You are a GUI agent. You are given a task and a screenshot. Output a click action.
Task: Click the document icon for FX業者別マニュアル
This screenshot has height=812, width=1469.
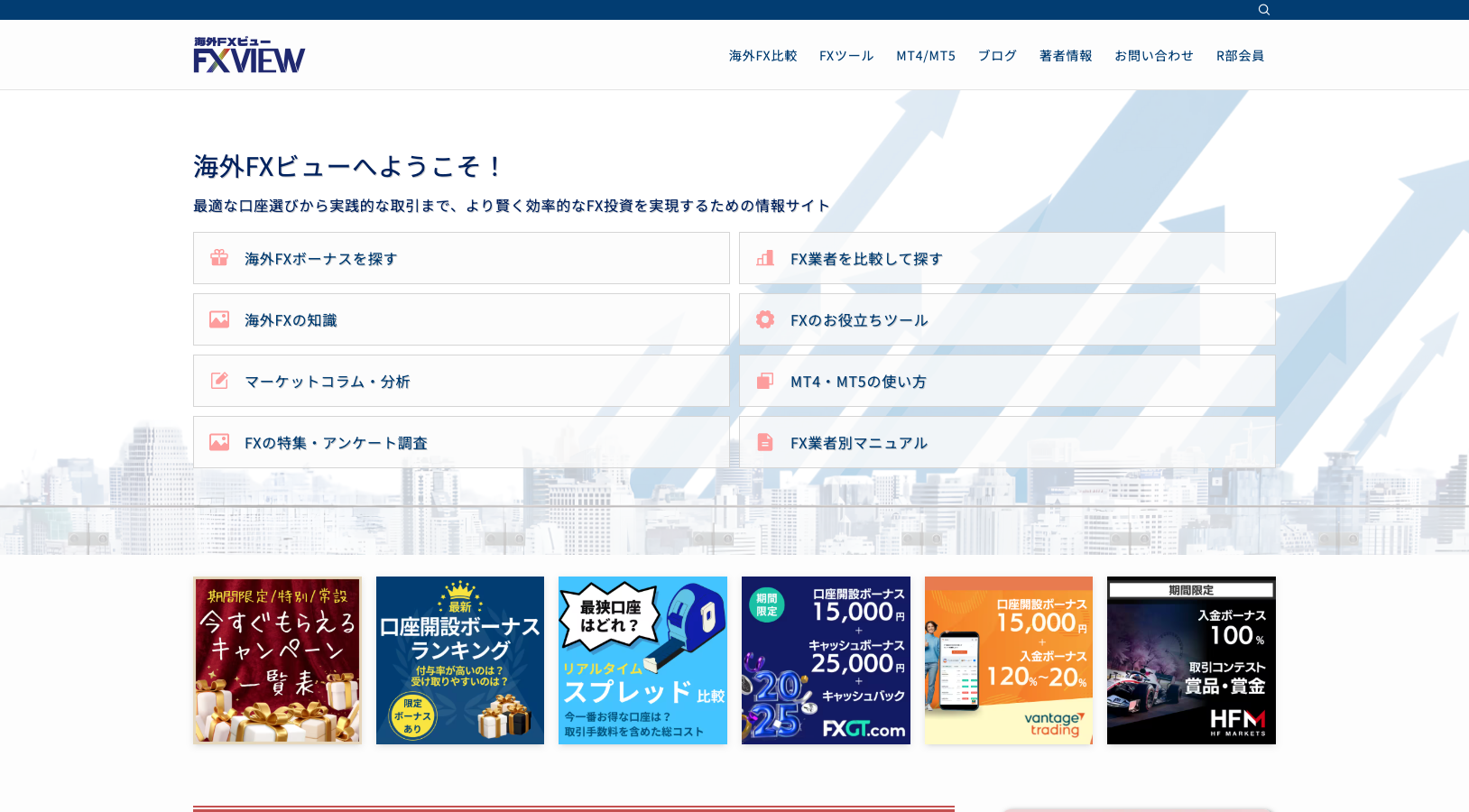pos(765,442)
